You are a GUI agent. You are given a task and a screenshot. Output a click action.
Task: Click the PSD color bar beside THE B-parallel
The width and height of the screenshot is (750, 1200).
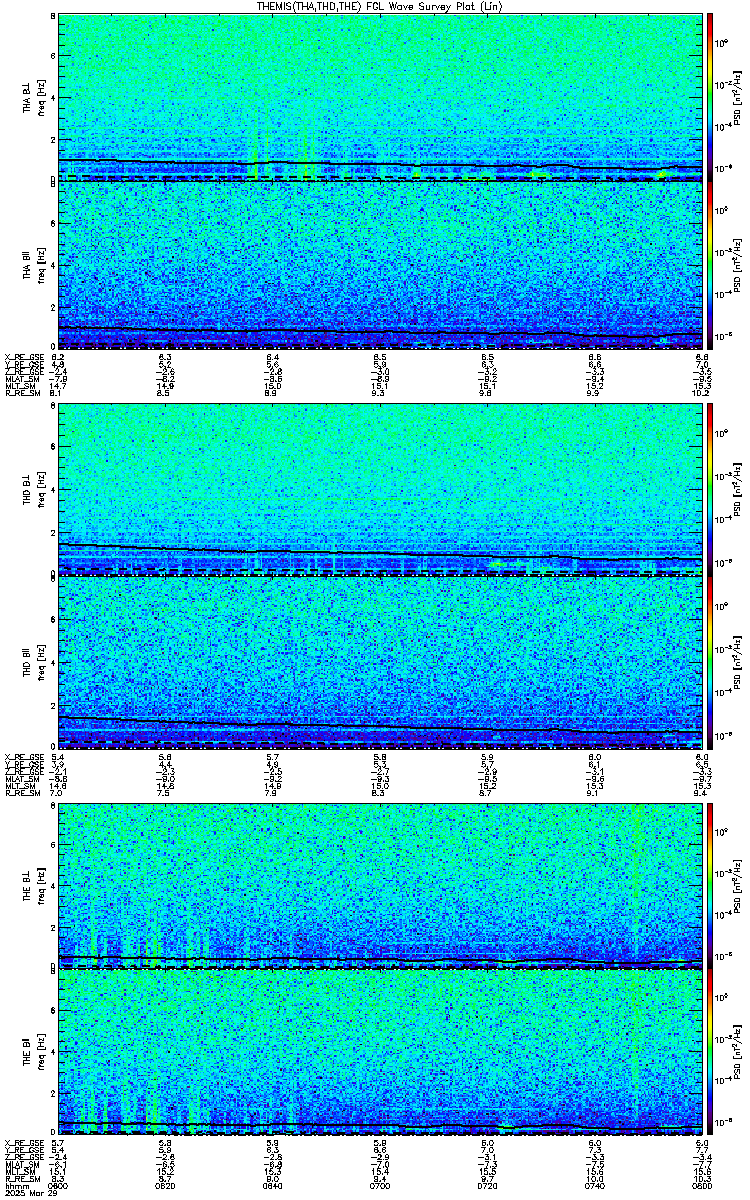click(710, 1052)
